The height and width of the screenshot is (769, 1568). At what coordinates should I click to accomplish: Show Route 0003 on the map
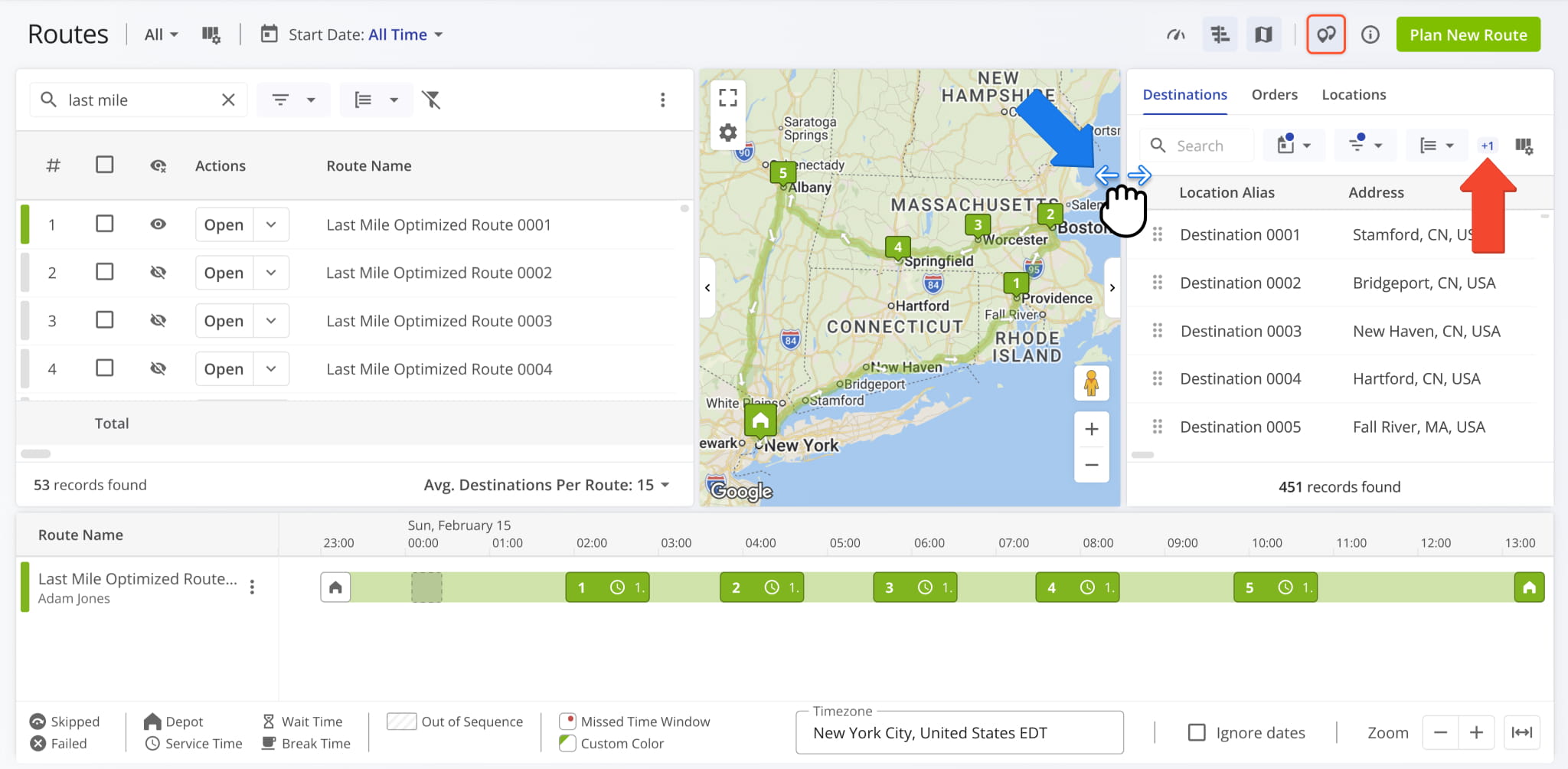[x=158, y=320]
